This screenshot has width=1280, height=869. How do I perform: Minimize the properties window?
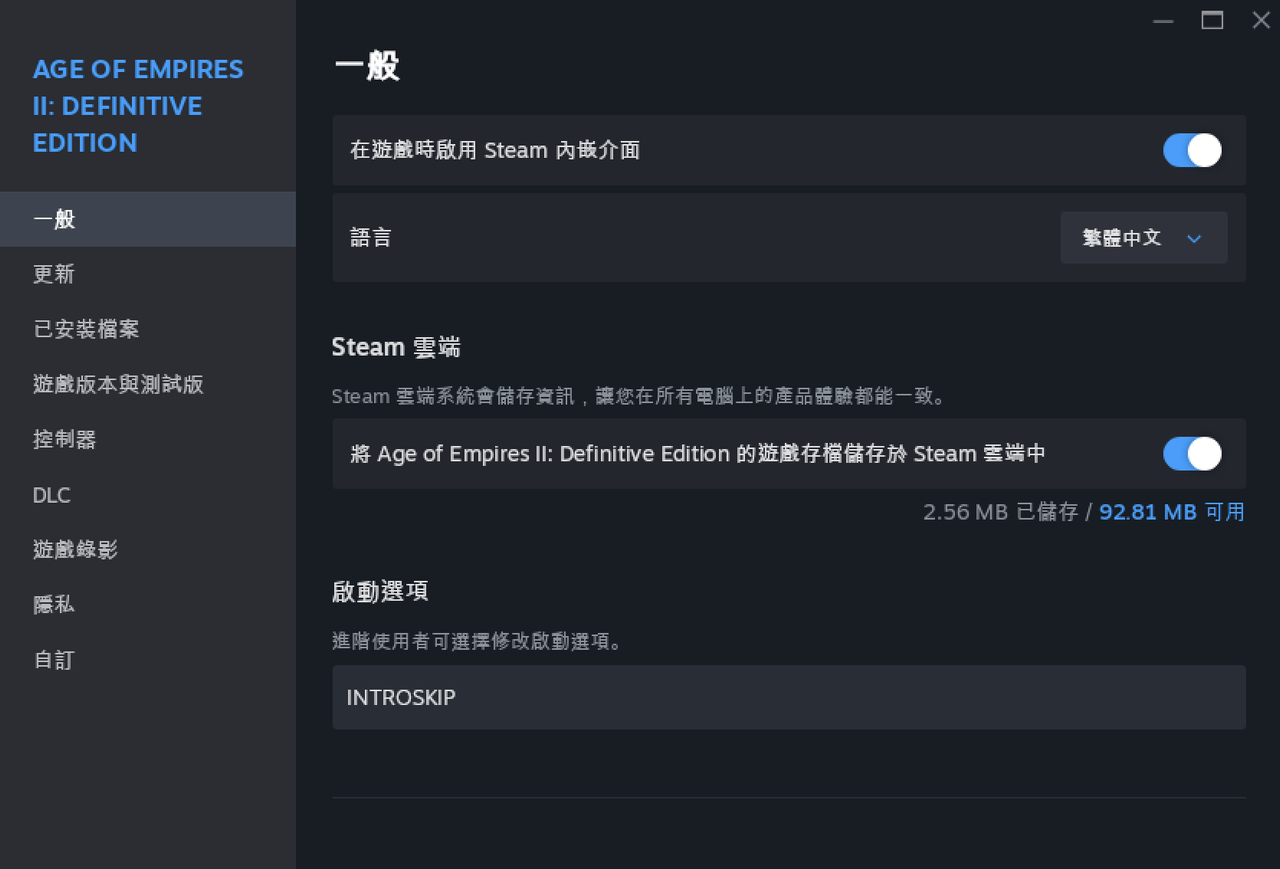click(1163, 20)
